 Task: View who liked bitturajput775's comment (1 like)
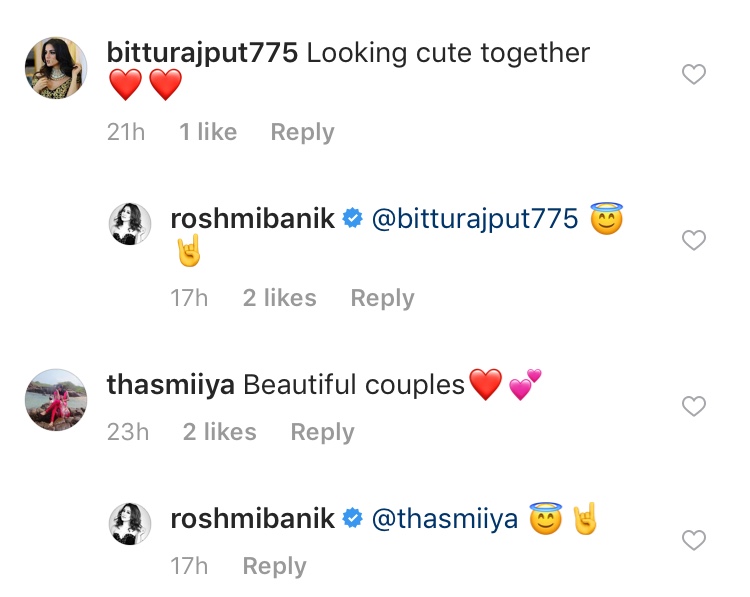[208, 132]
